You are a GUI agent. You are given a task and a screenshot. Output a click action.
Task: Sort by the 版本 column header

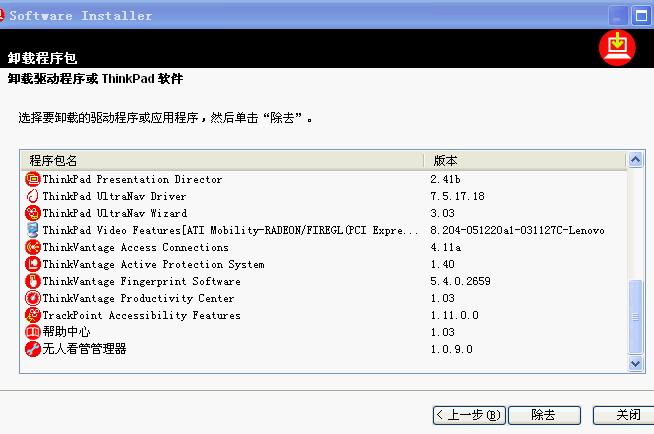(x=525, y=161)
